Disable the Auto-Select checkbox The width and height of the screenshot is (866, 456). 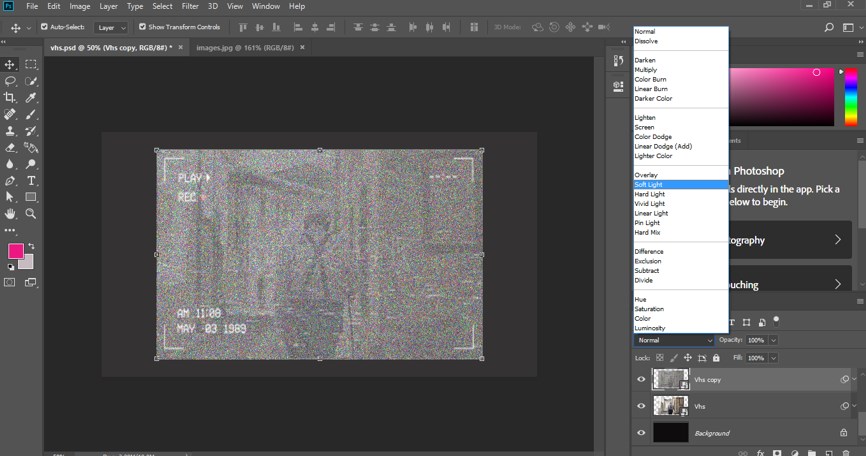(x=44, y=27)
